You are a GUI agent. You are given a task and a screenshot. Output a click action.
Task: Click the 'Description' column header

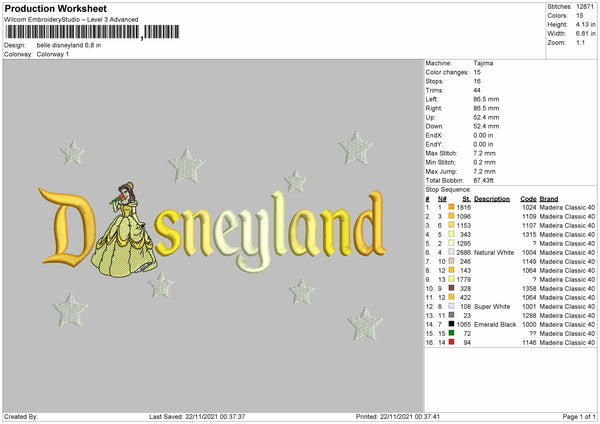[492, 199]
